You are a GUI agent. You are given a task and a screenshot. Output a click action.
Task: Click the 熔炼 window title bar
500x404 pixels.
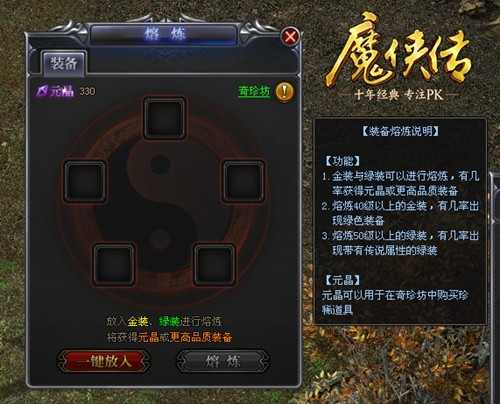click(x=164, y=34)
